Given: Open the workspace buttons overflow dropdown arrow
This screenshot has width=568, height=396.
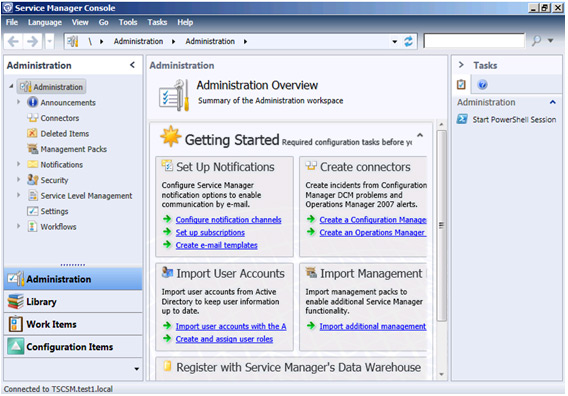Looking at the screenshot, I should coord(137,369).
